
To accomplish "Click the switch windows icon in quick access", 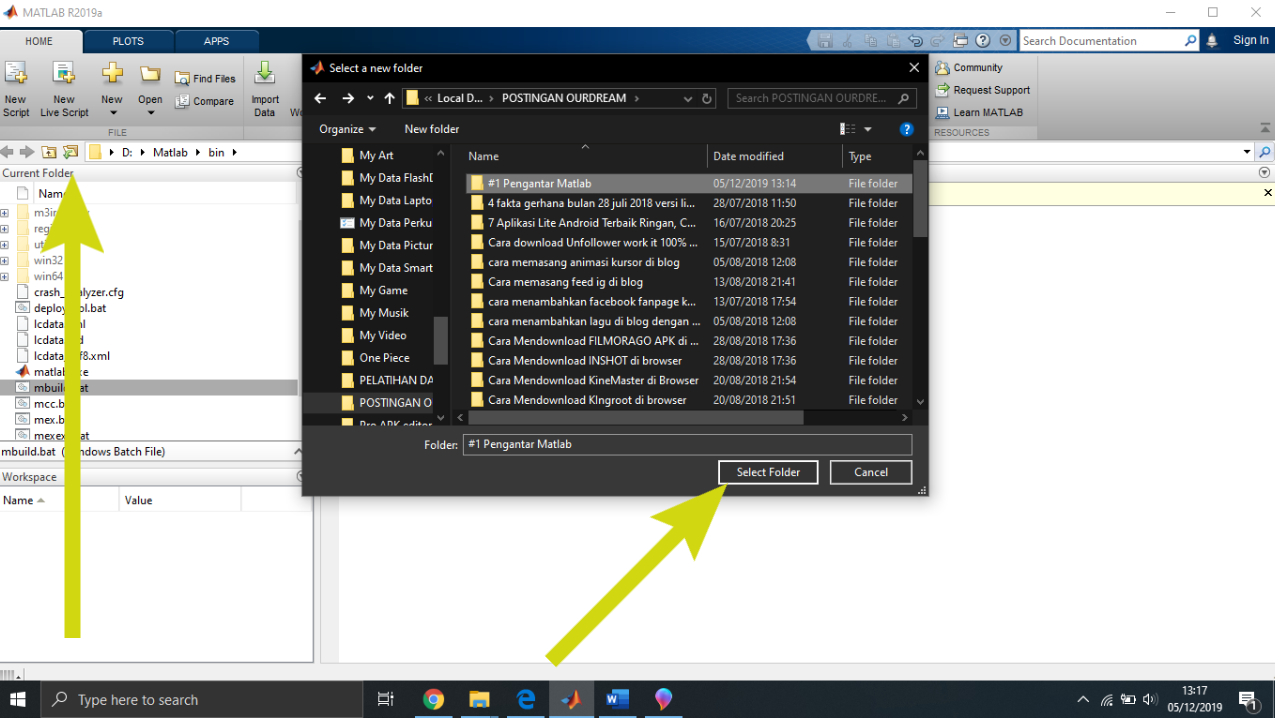I will tap(961, 41).
